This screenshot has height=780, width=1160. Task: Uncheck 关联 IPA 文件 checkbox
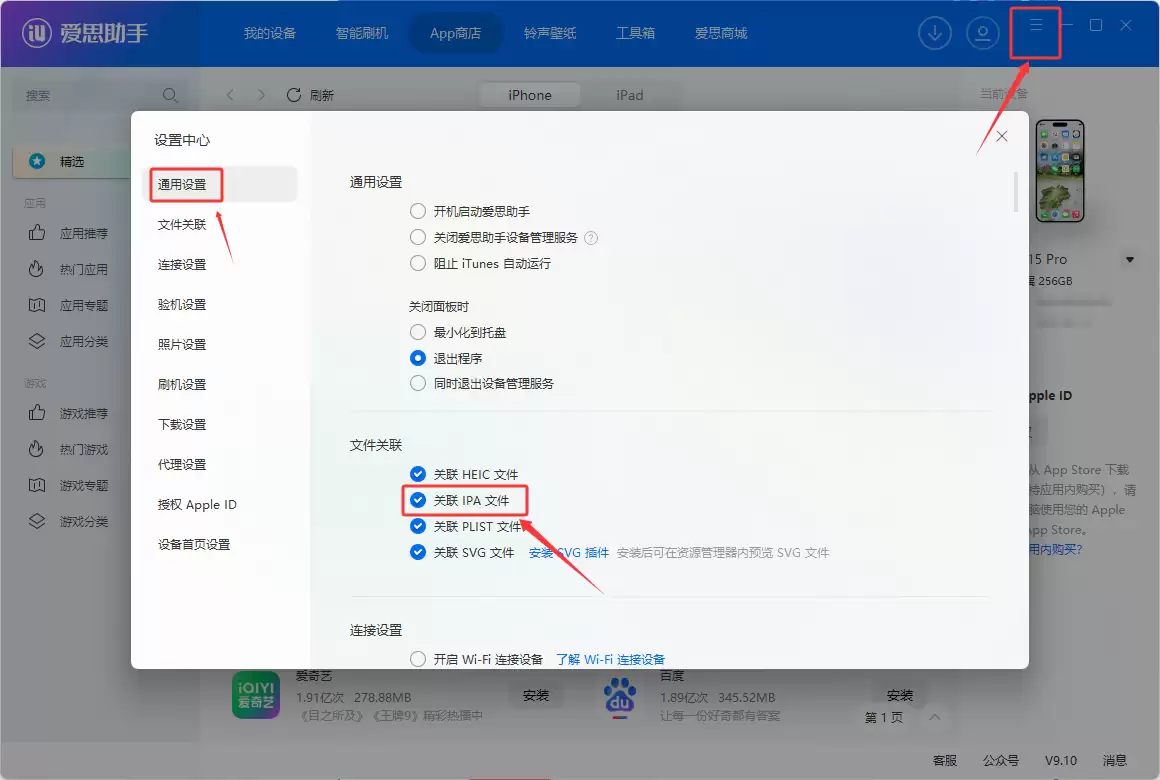[x=418, y=500]
